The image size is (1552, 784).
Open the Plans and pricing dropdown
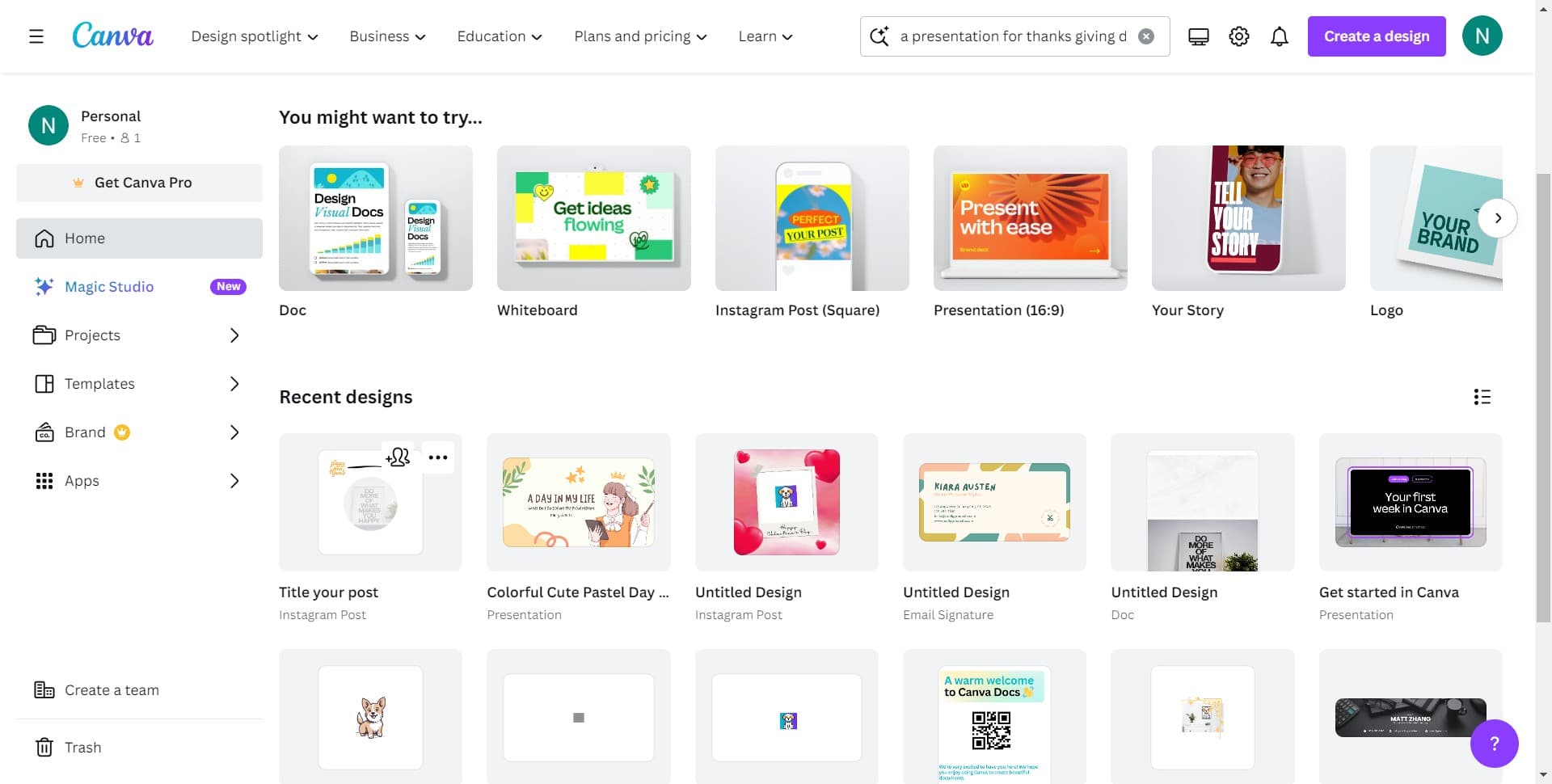click(640, 36)
